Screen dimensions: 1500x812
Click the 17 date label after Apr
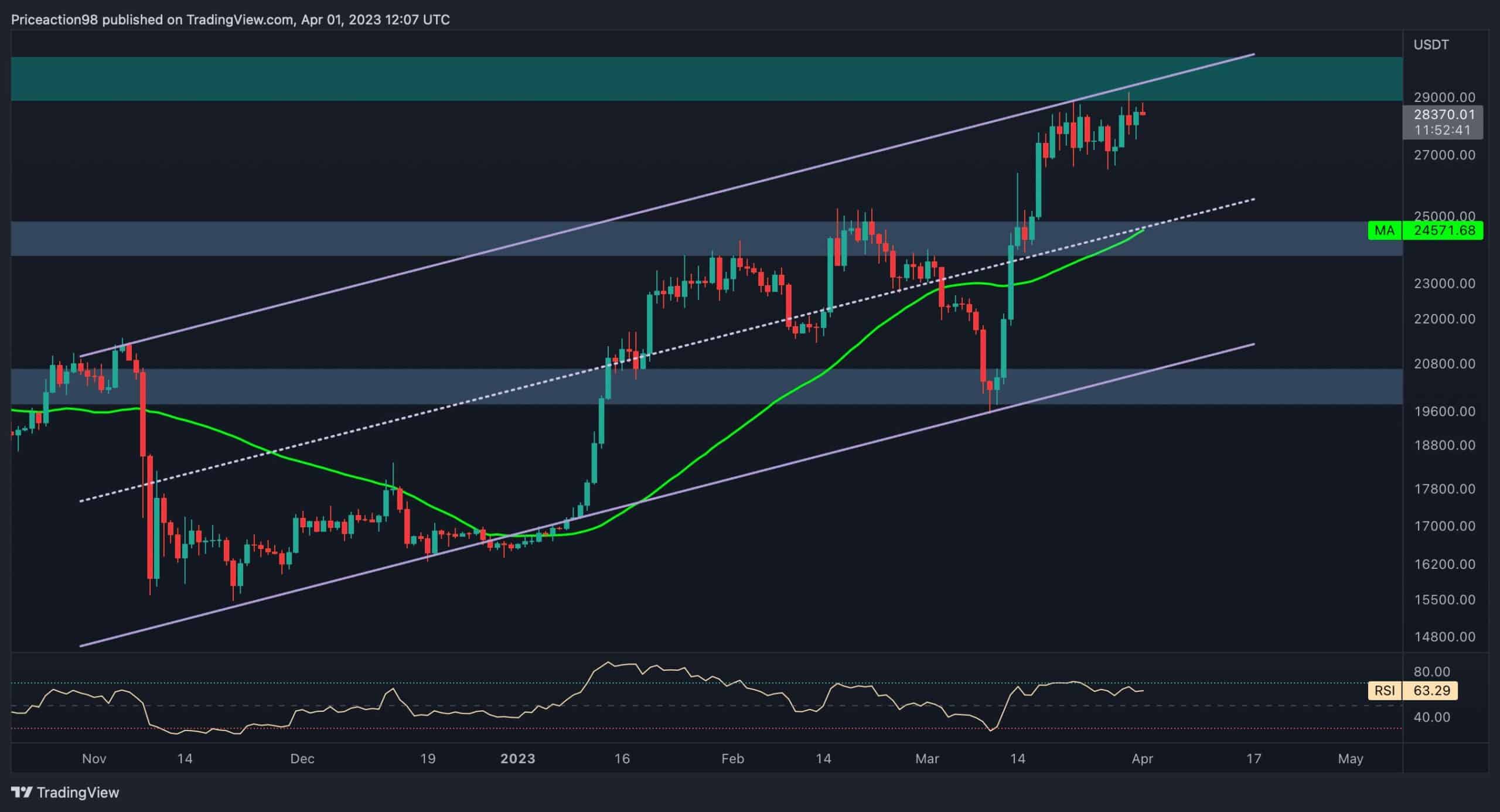click(x=1253, y=759)
